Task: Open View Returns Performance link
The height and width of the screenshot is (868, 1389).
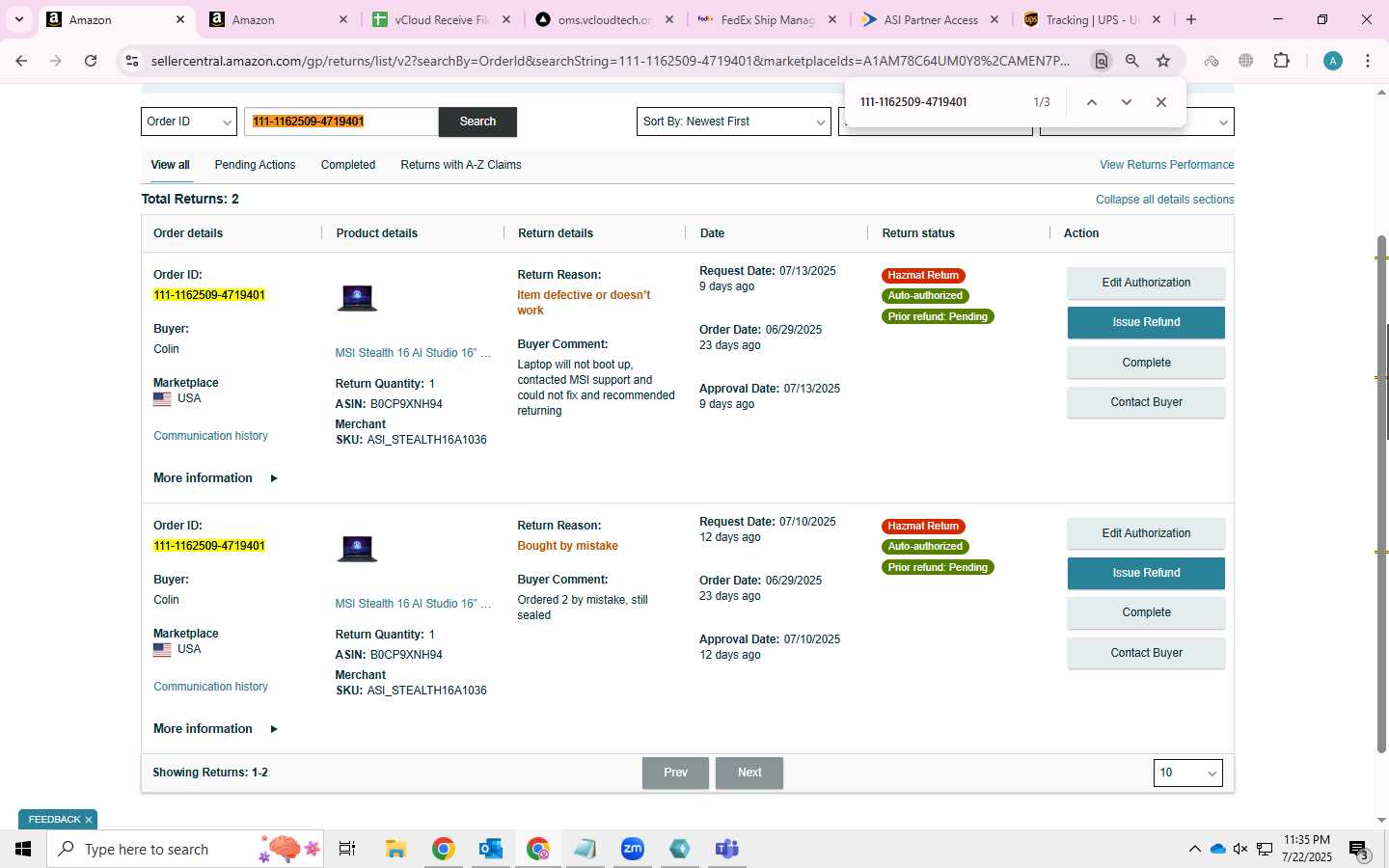Action: pos(1166,165)
